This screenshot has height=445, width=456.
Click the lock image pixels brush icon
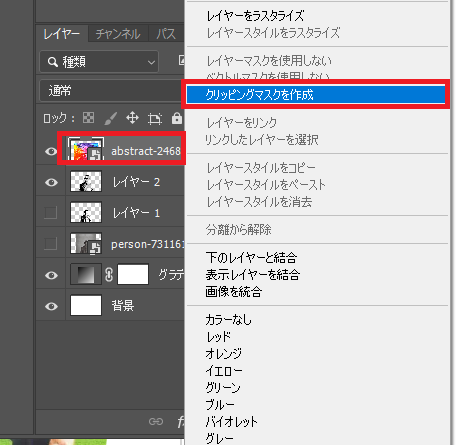pos(110,118)
